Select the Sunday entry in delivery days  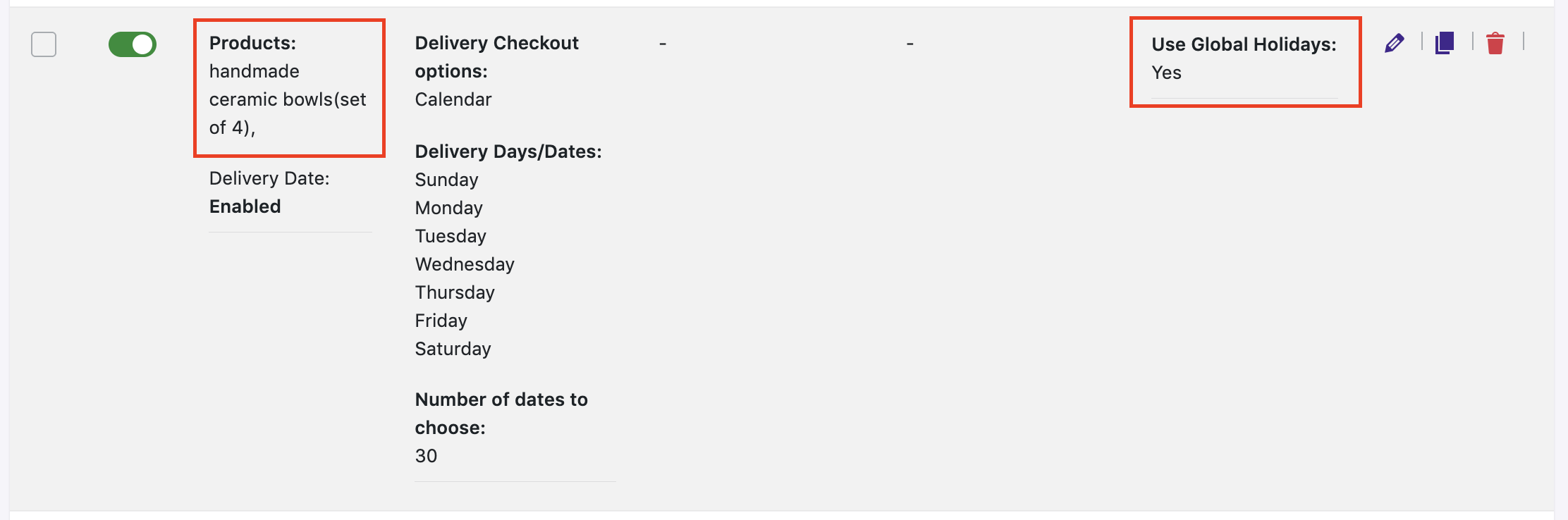pyautogui.click(x=446, y=179)
